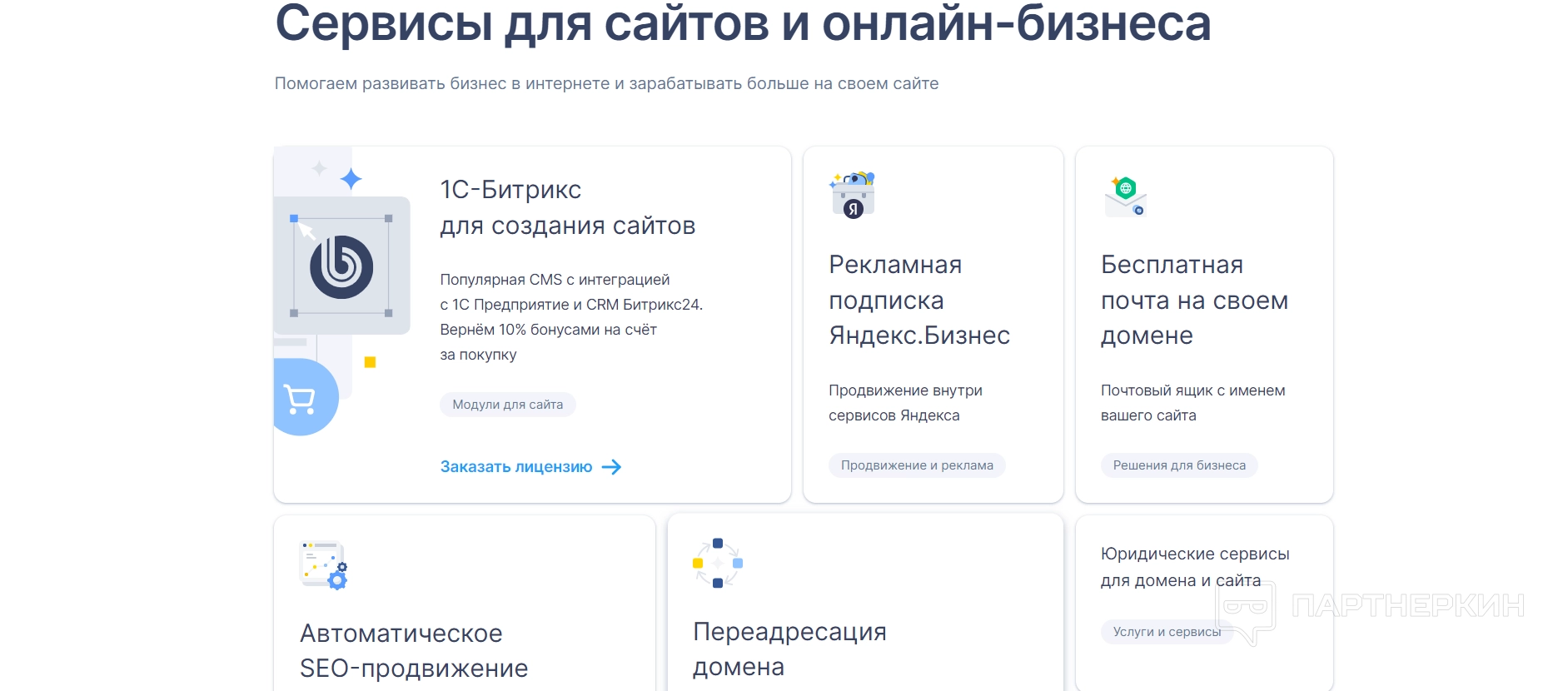Select the Продвижение и реклама tag
This screenshot has width=1568, height=691.
(917, 465)
